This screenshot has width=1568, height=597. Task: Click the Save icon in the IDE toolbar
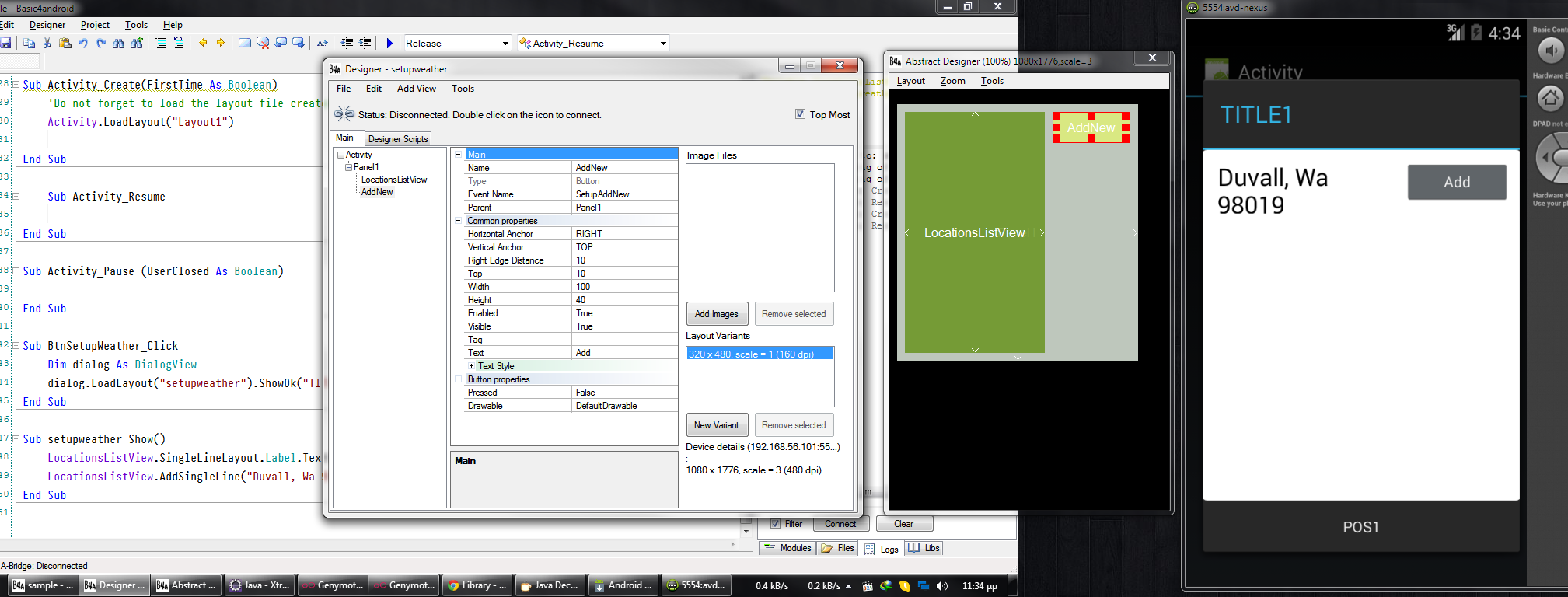[x=5, y=43]
